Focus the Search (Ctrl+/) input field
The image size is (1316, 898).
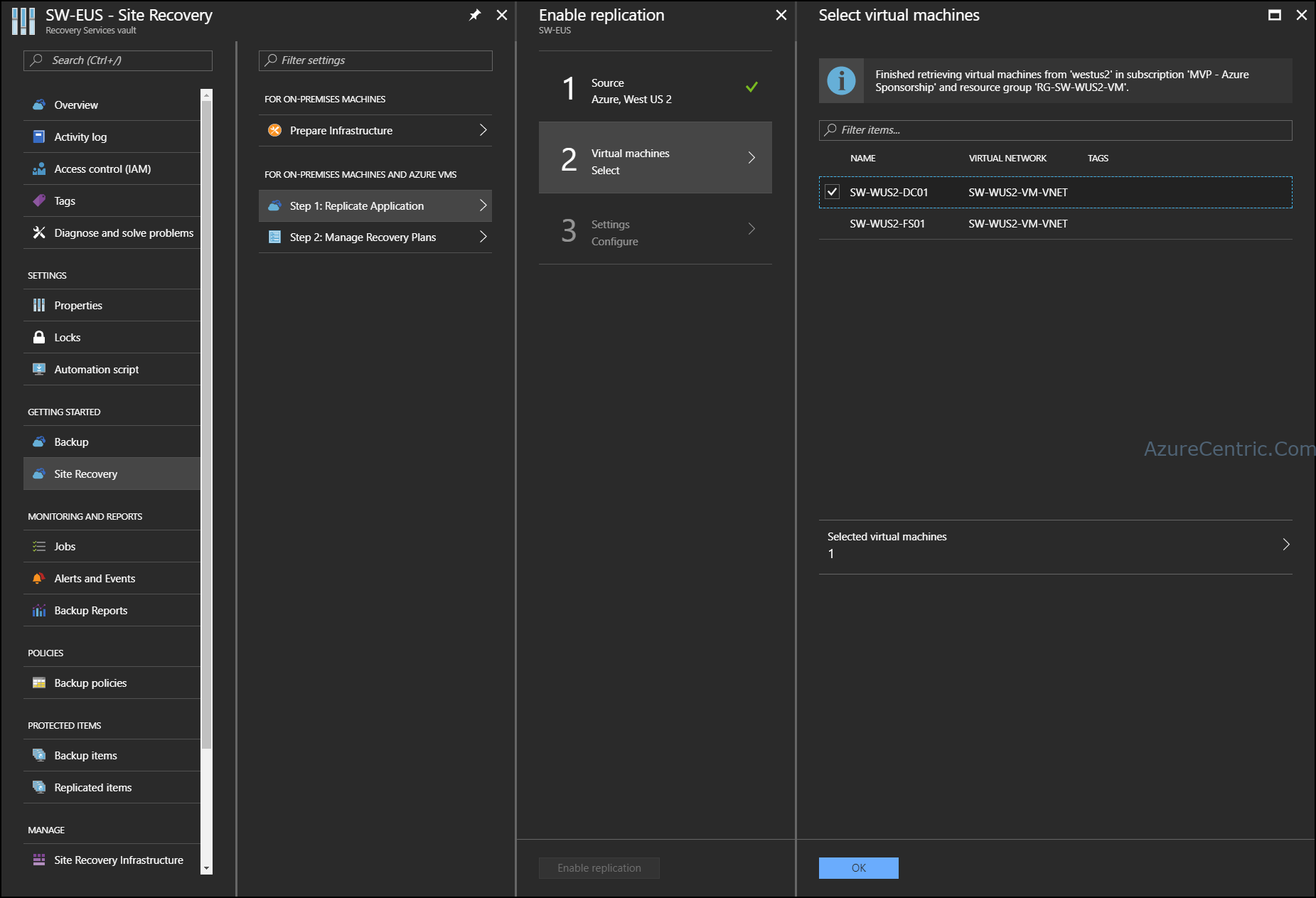(x=118, y=60)
